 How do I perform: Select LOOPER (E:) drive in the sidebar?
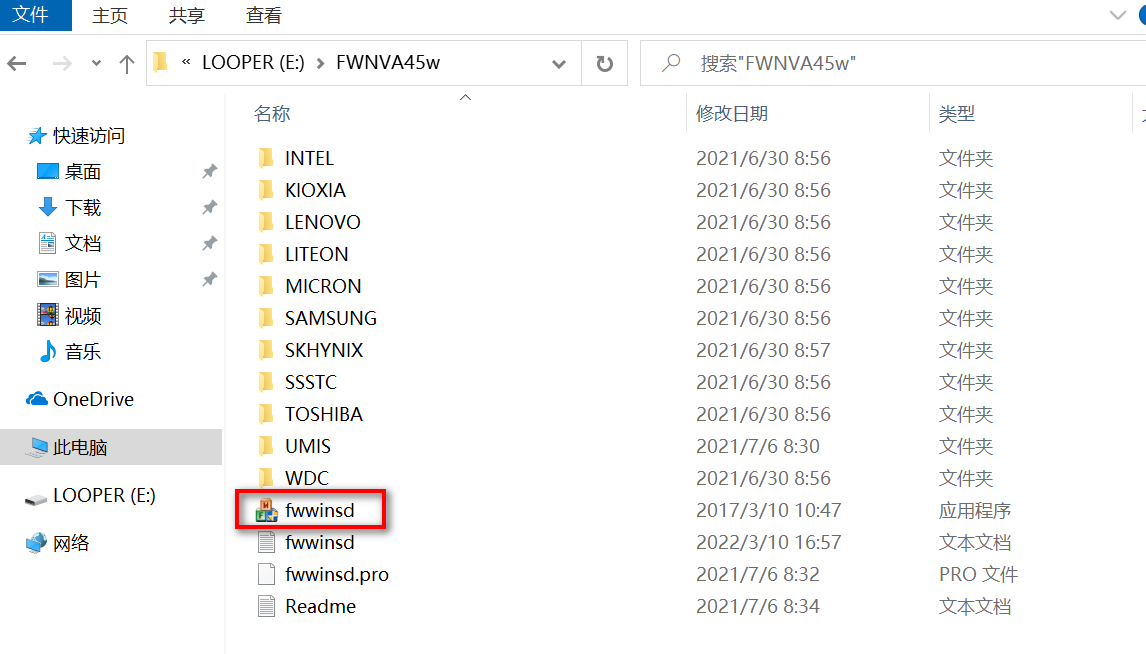(x=104, y=495)
